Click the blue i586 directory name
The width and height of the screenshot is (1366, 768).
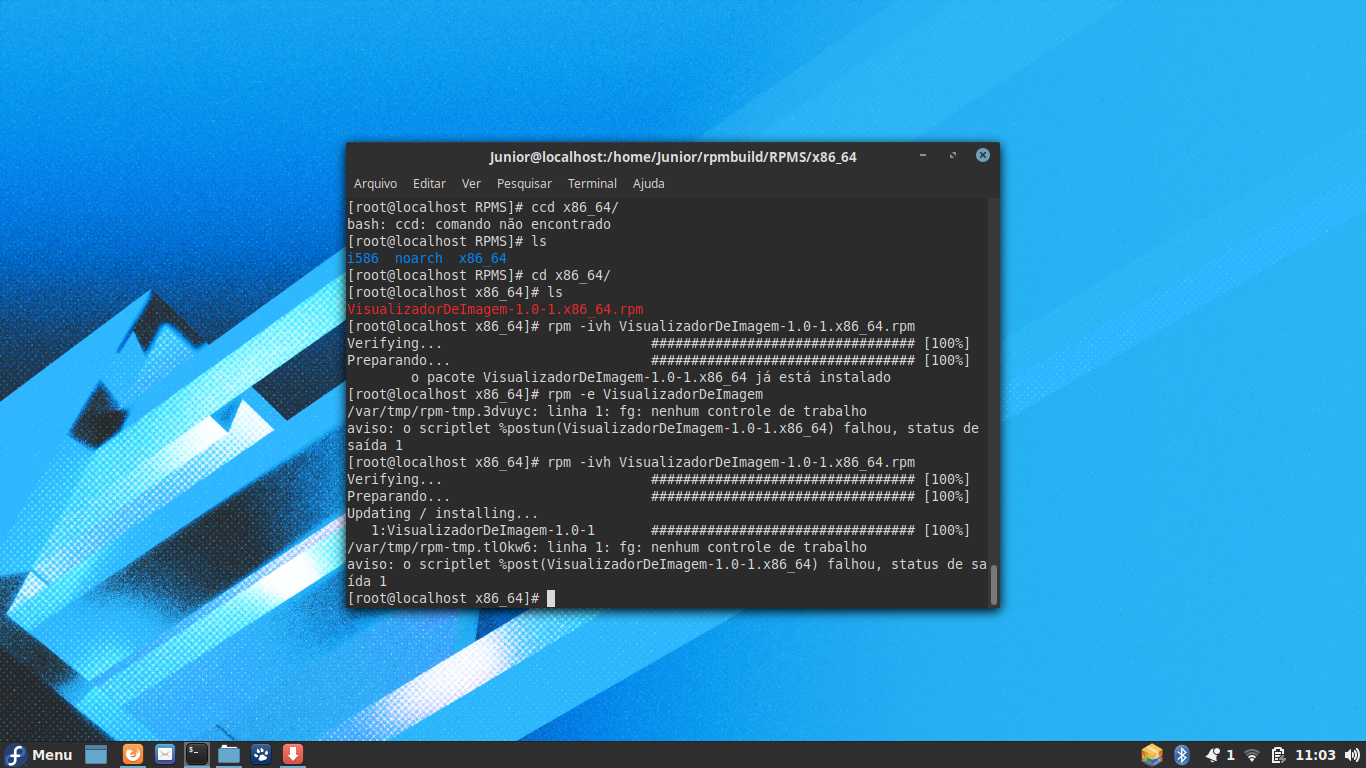coord(363,259)
